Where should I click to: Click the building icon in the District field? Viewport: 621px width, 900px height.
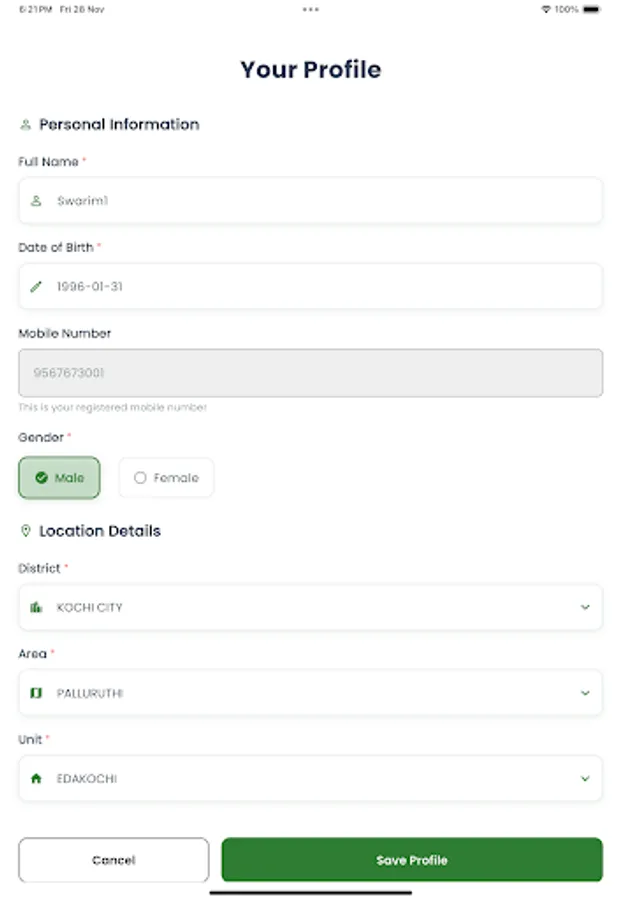point(38,607)
